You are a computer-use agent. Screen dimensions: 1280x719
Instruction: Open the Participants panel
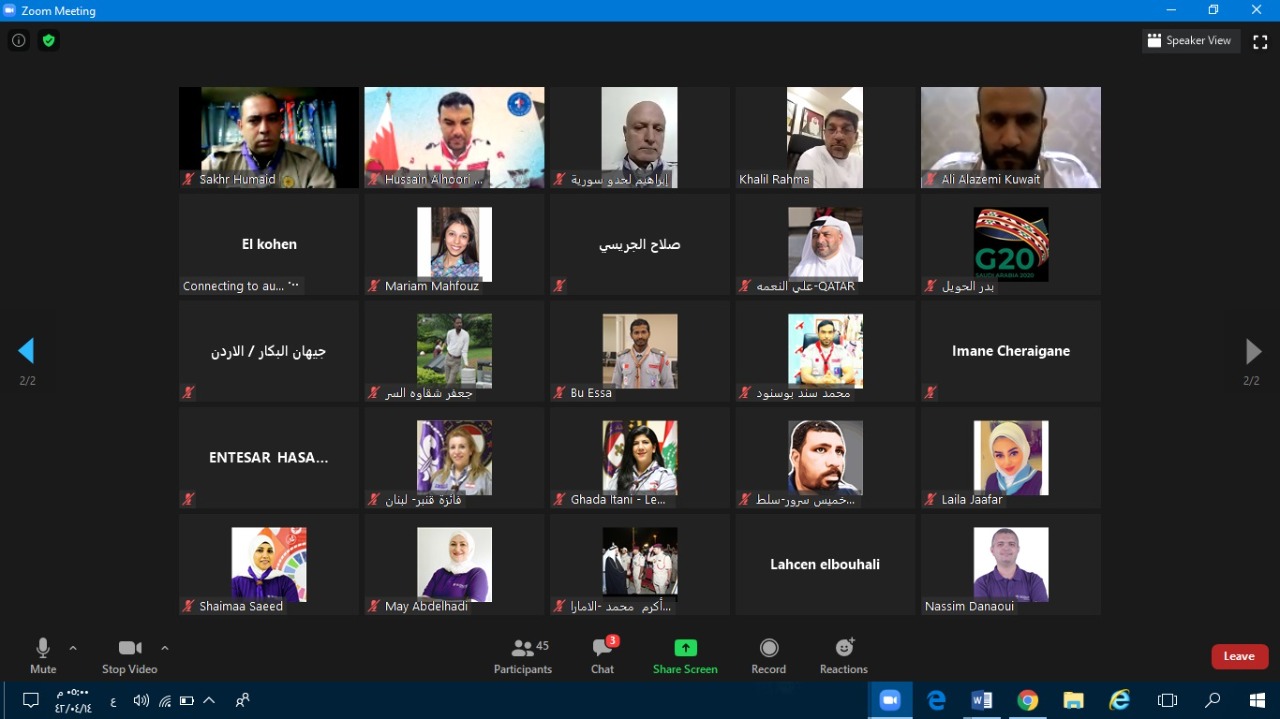coord(522,656)
